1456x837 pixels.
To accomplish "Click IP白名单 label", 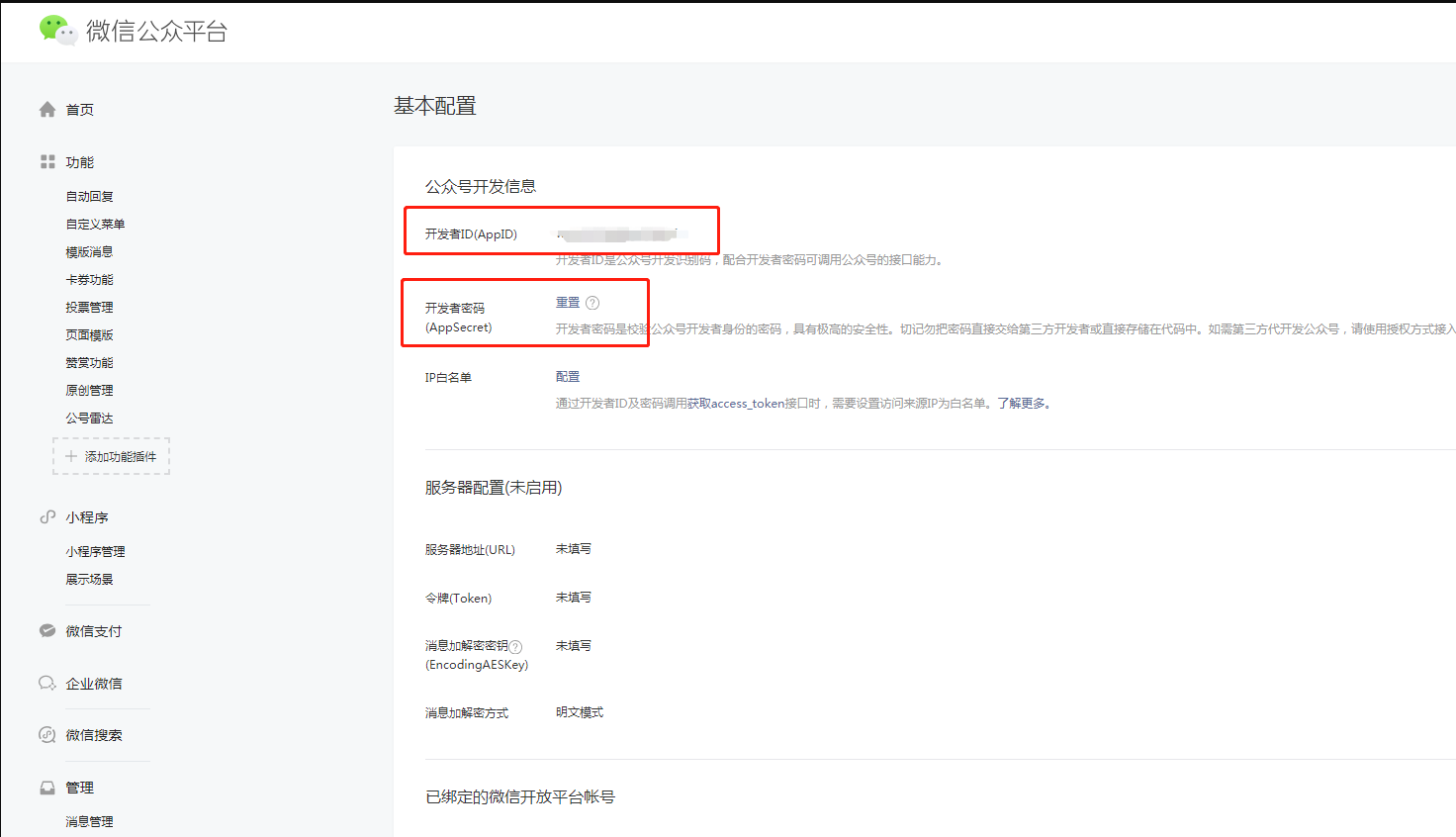I will click(x=449, y=378).
